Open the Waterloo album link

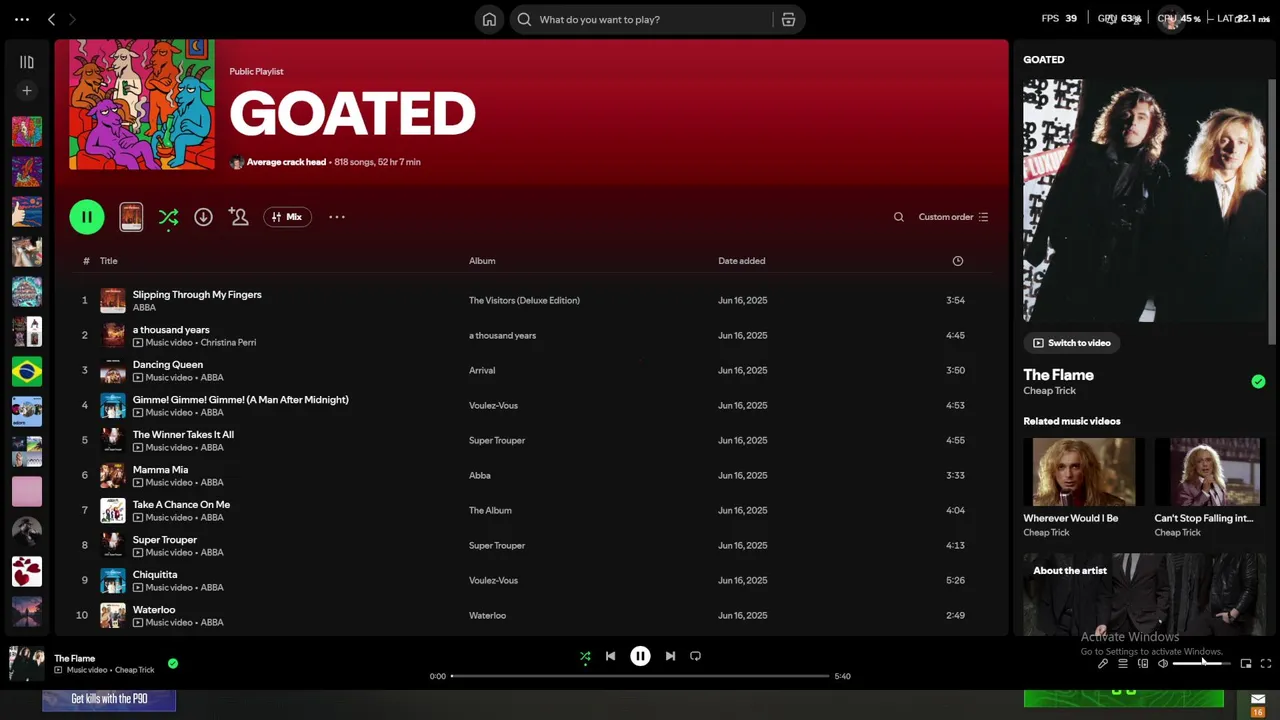point(487,615)
